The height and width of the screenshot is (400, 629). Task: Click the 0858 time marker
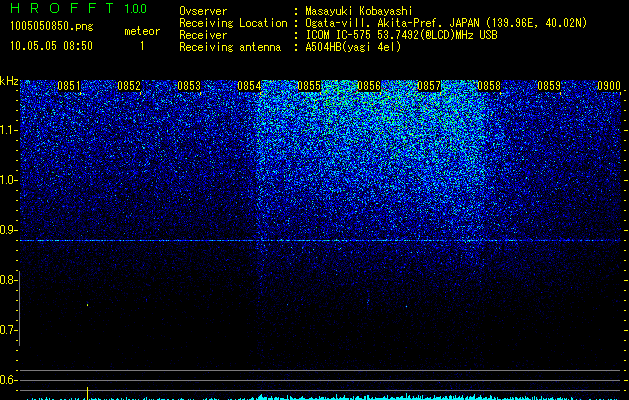pos(489,86)
